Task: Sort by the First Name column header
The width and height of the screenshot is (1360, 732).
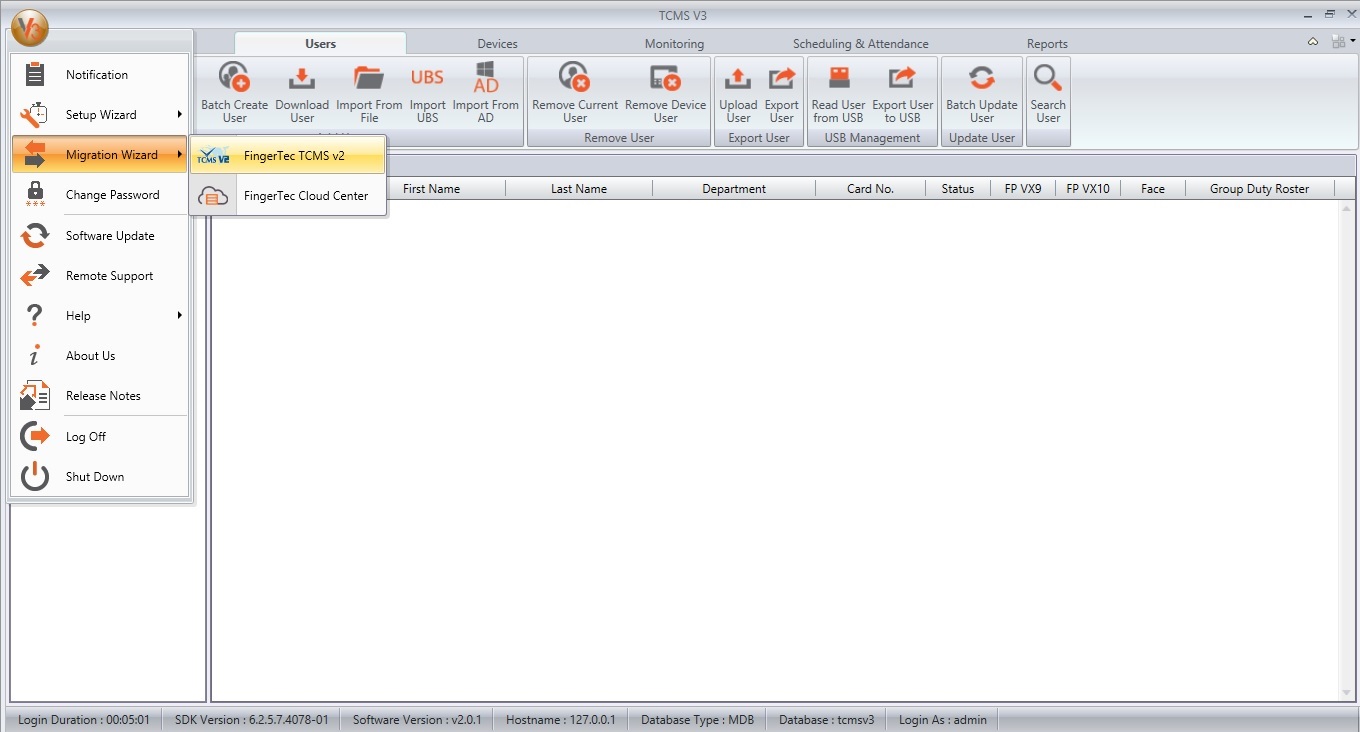Action: (431, 189)
